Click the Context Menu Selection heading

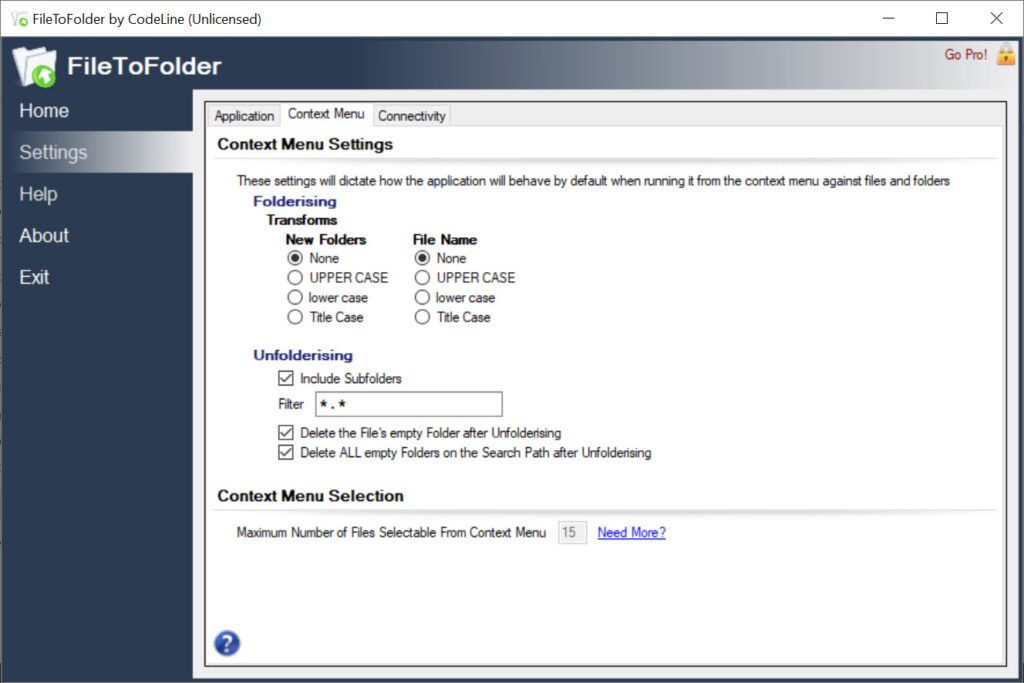[310, 496]
